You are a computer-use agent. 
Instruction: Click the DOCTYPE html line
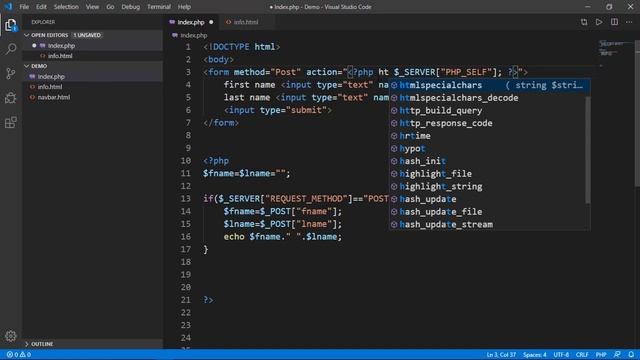(242, 47)
